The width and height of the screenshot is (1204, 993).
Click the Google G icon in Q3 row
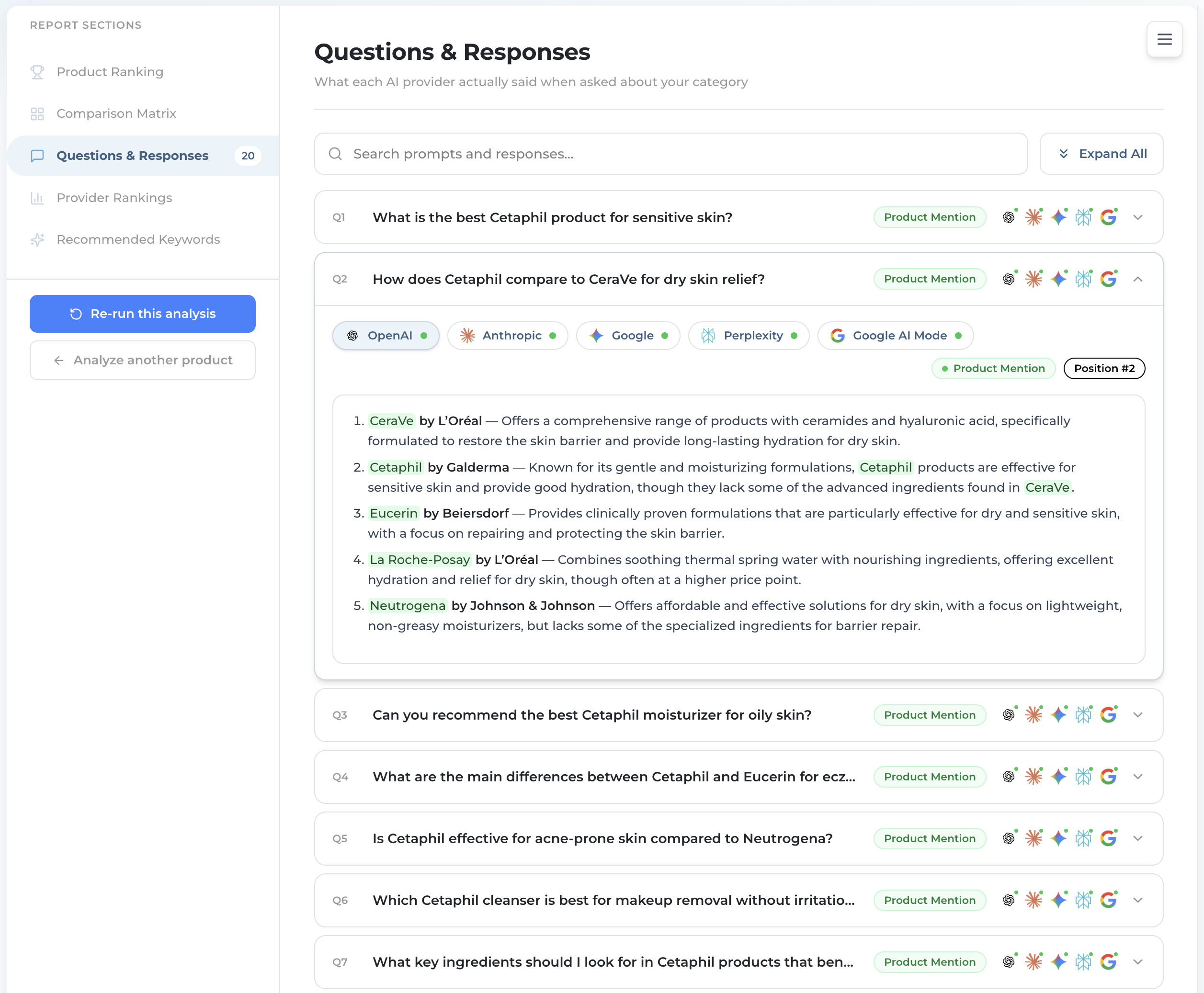click(1108, 715)
